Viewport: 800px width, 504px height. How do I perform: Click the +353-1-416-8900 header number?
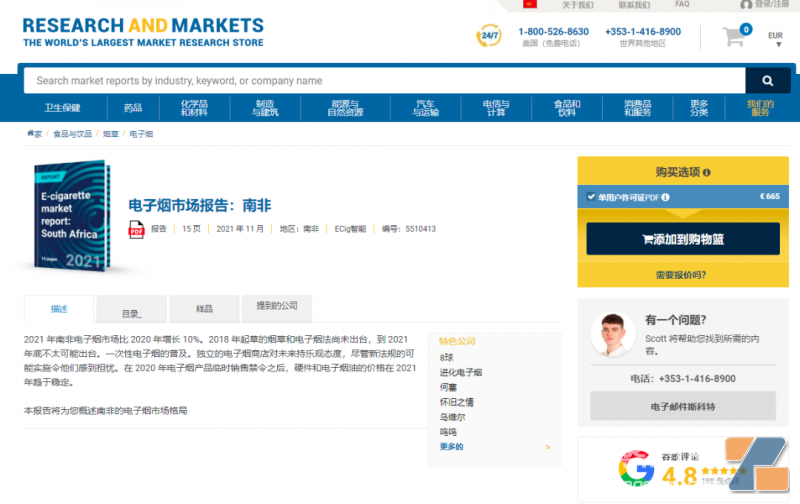click(x=643, y=32)
